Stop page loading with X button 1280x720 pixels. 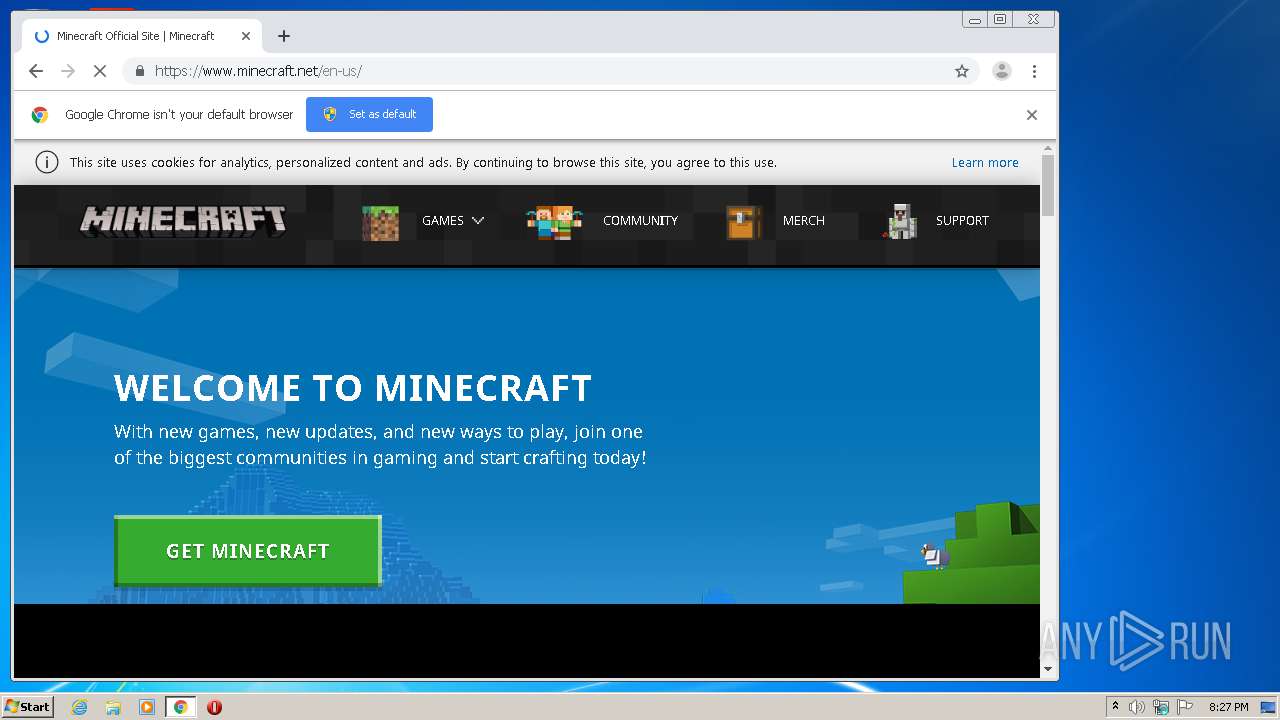tap(100, 71)
